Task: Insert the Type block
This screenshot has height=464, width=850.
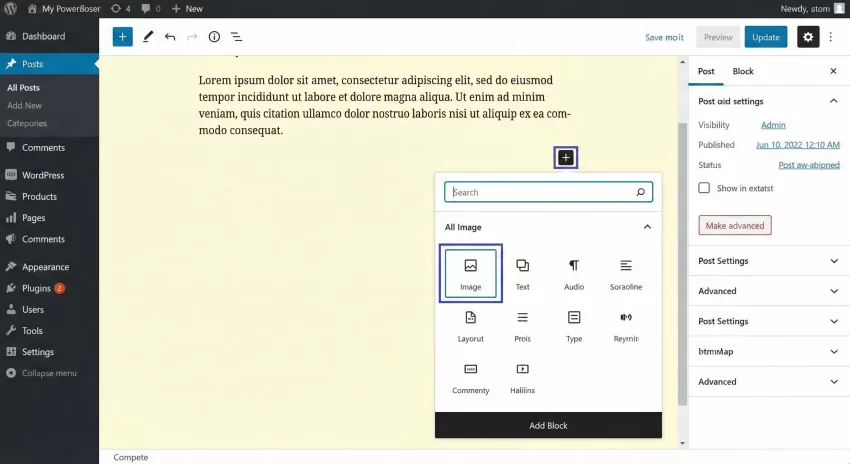Action: tap(574, 326)
